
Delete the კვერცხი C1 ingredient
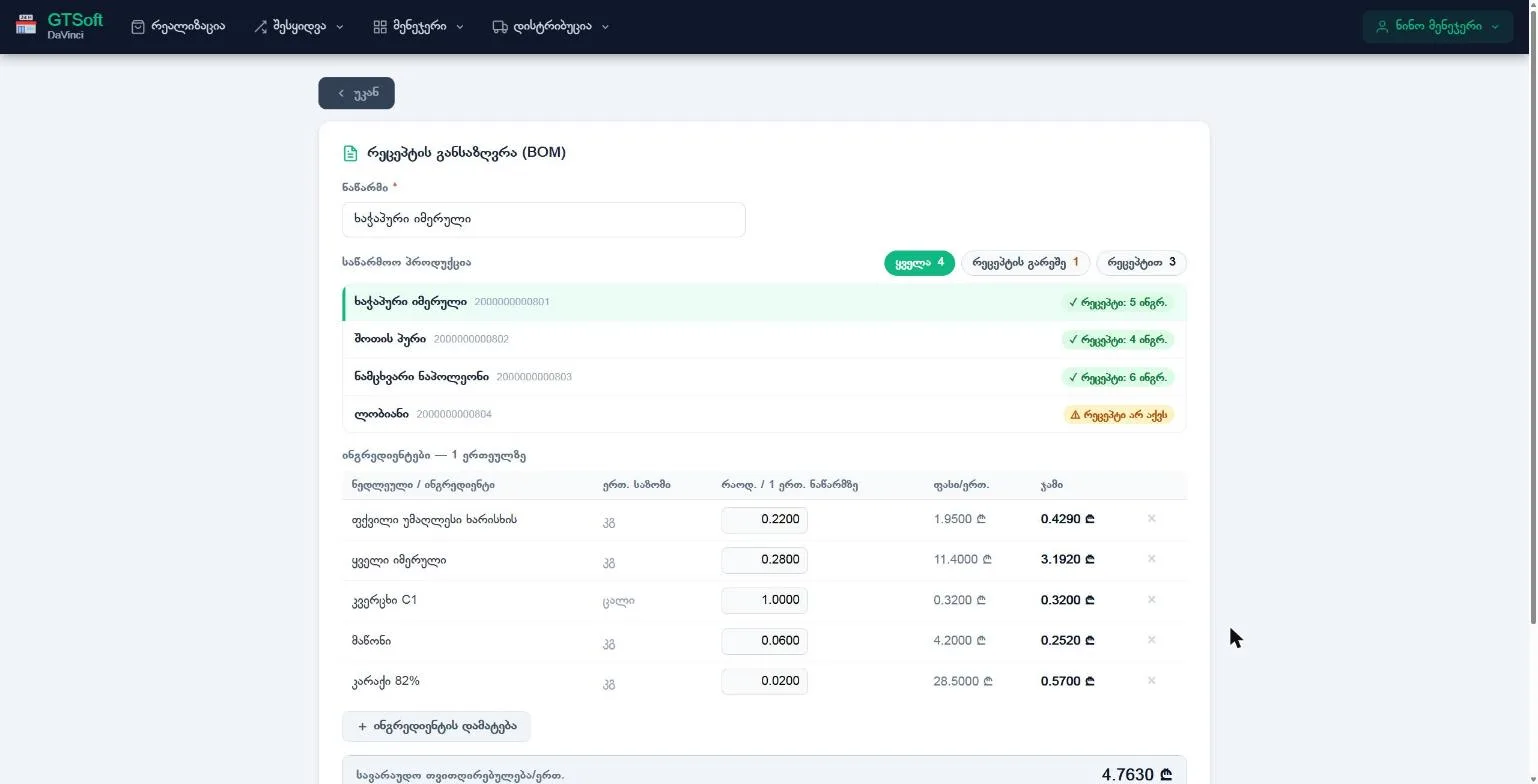[x=1151, y=600]
